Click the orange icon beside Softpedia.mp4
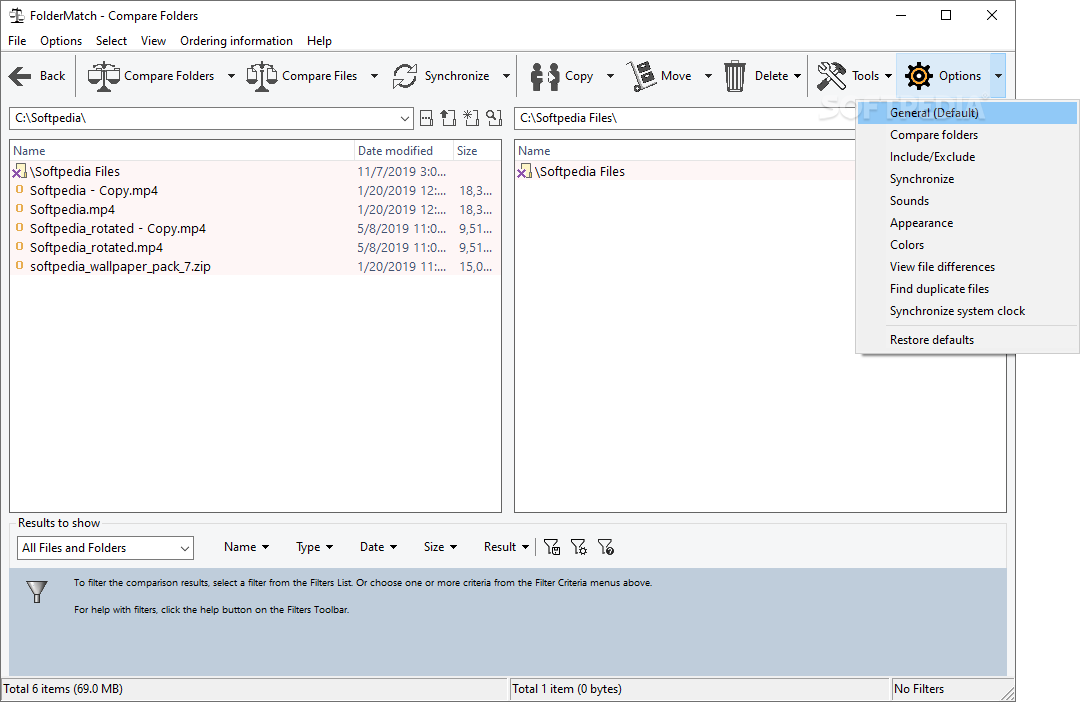 tap(19, 209)
